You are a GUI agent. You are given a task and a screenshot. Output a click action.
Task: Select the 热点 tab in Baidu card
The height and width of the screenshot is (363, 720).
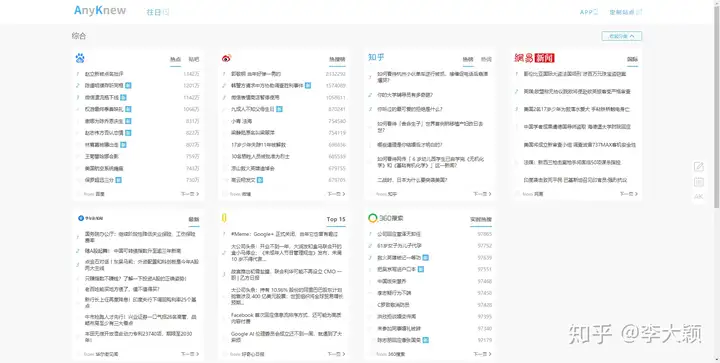(175, 60)
